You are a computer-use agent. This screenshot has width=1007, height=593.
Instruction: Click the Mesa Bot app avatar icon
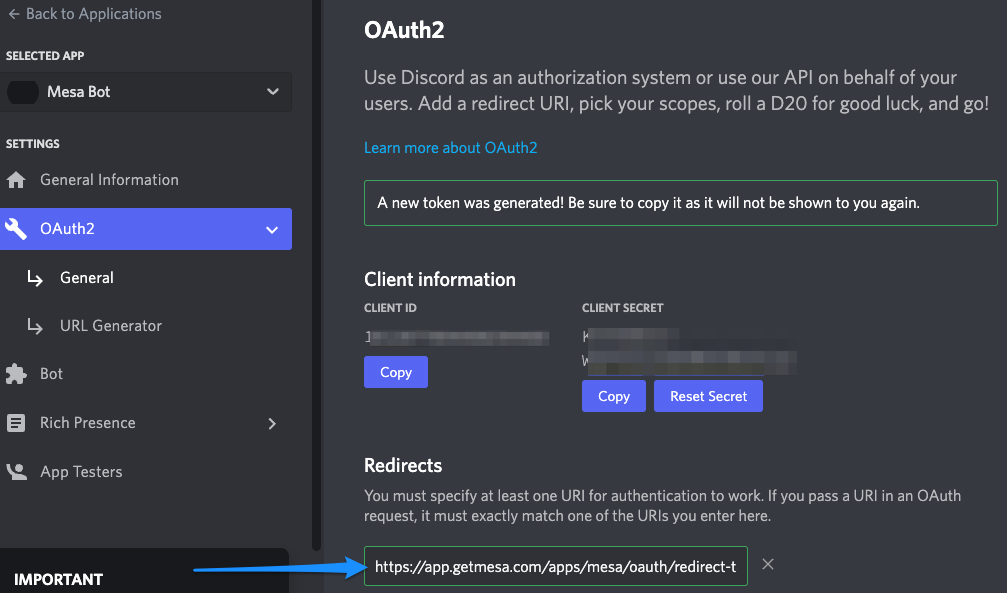(23, 92)
